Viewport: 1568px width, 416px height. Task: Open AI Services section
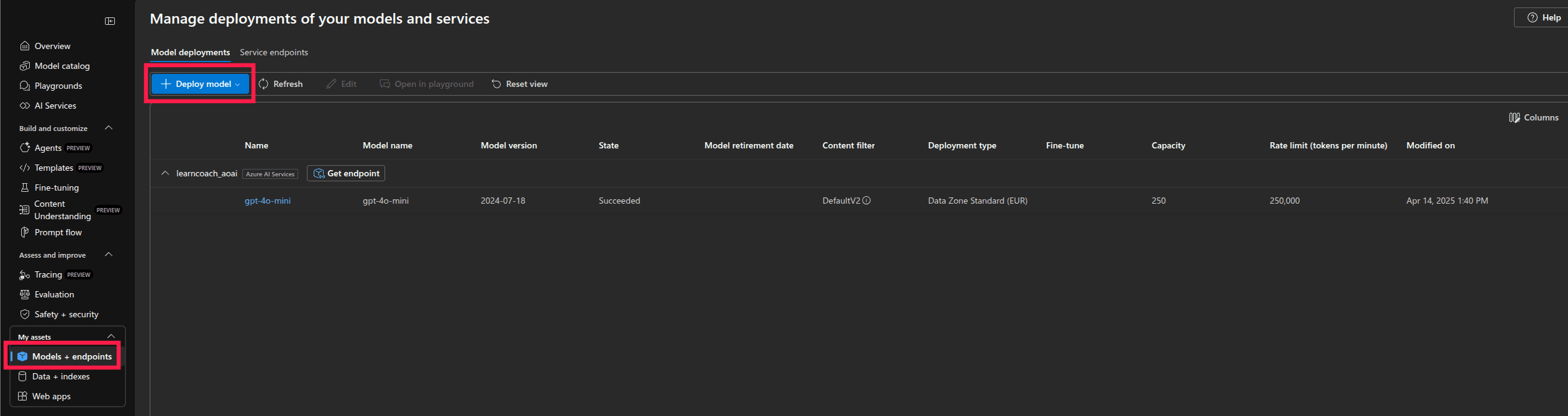48,106
